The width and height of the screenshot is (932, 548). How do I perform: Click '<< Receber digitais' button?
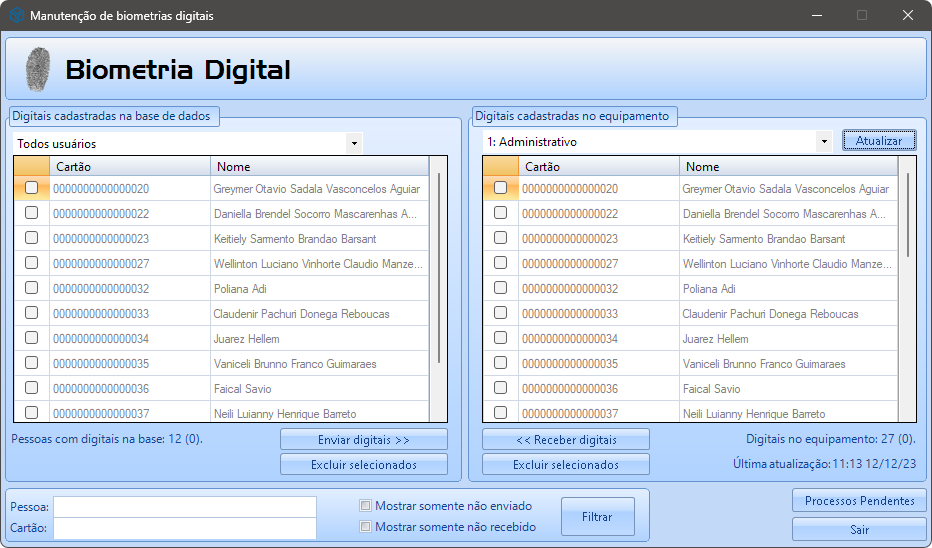(566, 440)
